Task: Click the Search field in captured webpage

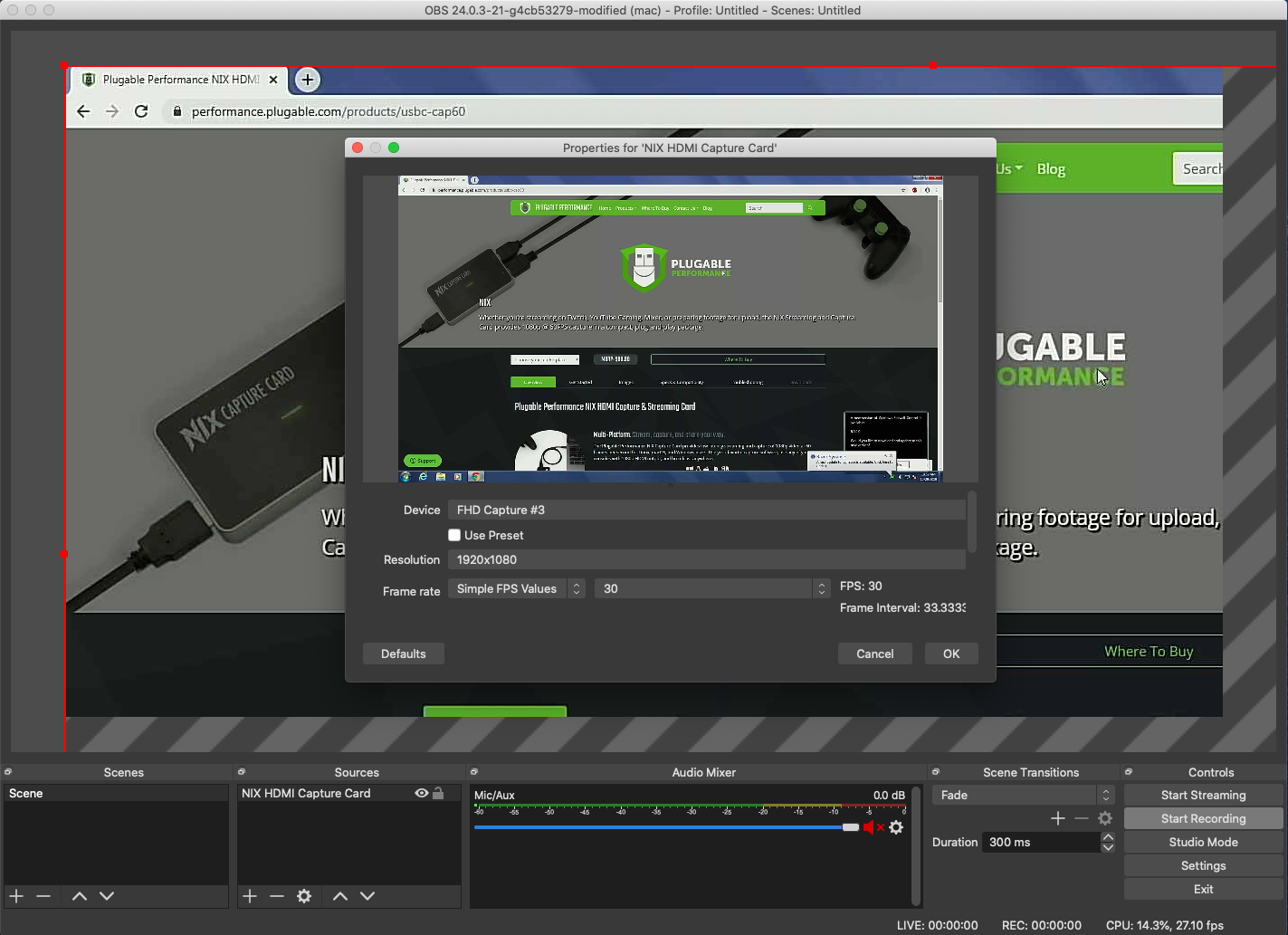Action: point(1197,168)
